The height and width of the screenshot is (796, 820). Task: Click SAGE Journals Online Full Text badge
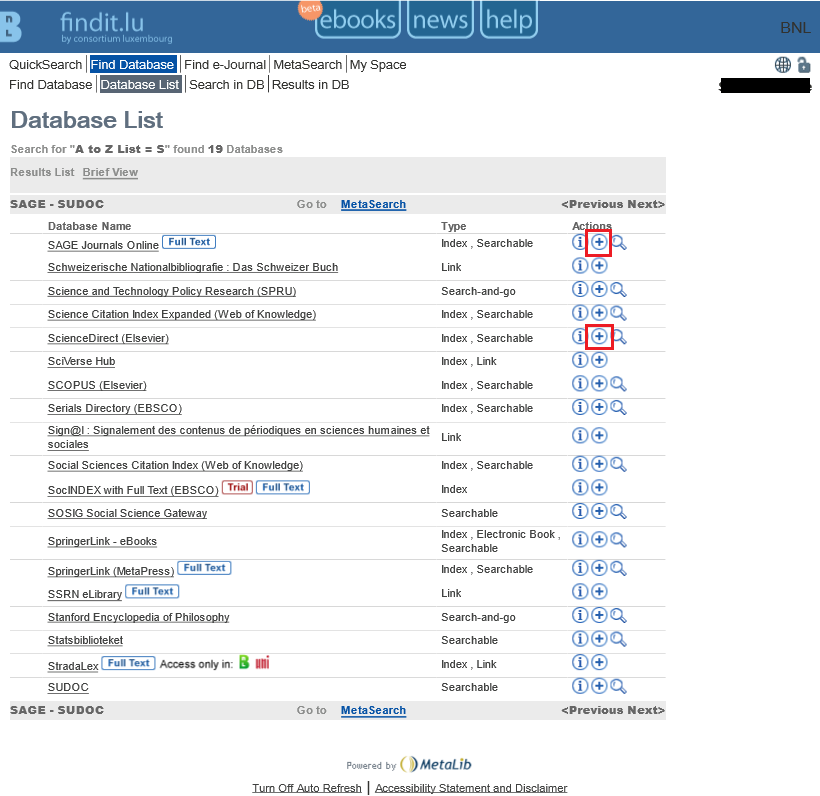pyautogui.click(x=189, y=242)
